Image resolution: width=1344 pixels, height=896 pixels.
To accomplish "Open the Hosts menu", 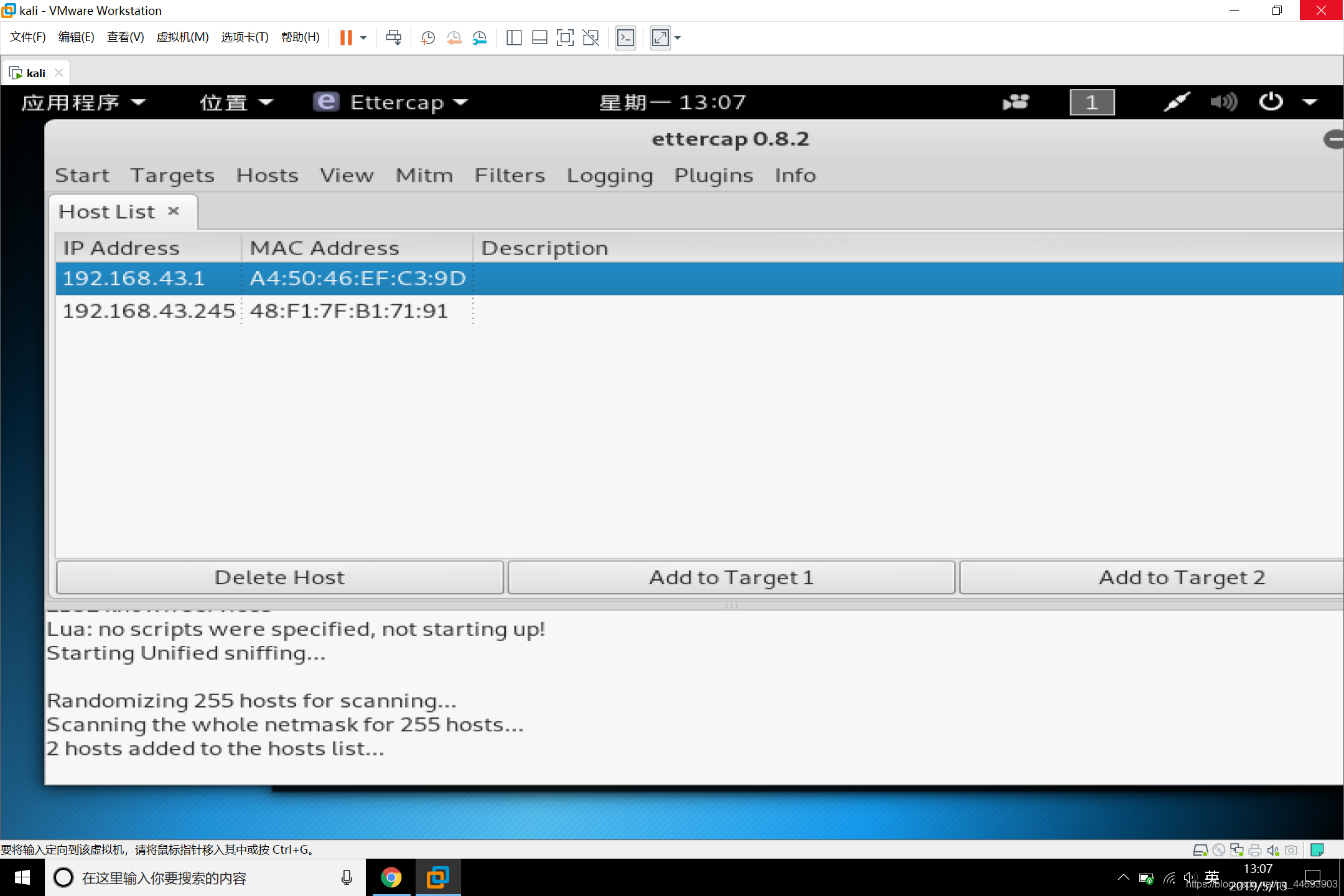I will tap(266, 175).
